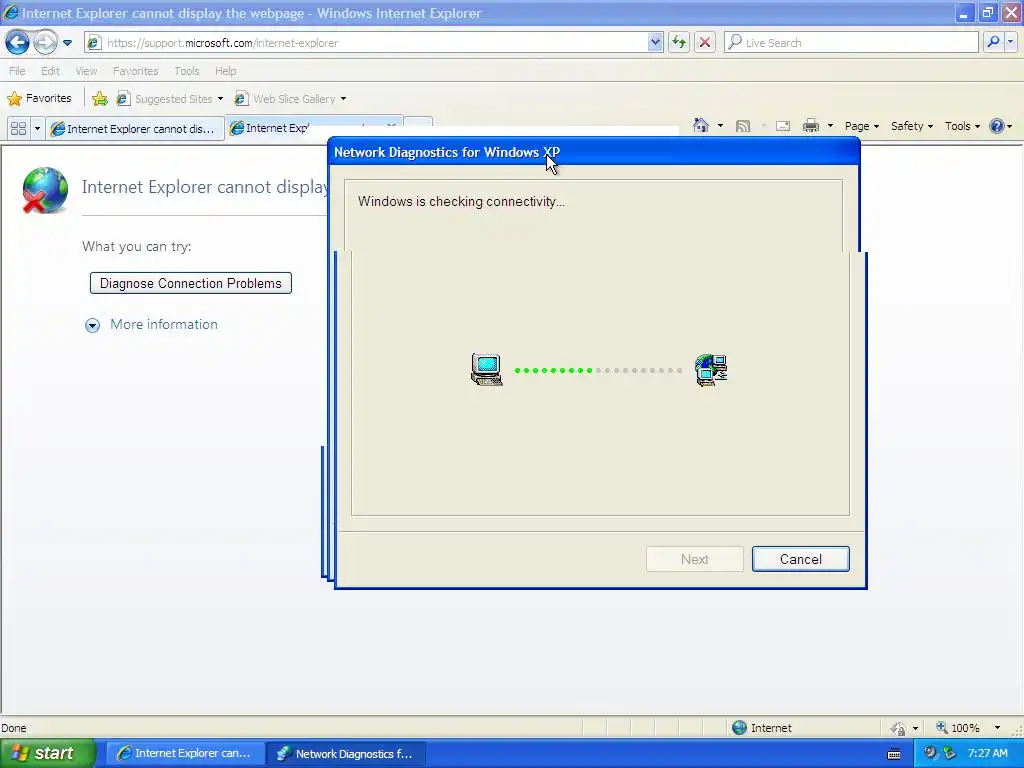This screenshot has height=768, width=1024.
Task: Click the Network Diagnostics title bar
Action: (x=594, y=152)
